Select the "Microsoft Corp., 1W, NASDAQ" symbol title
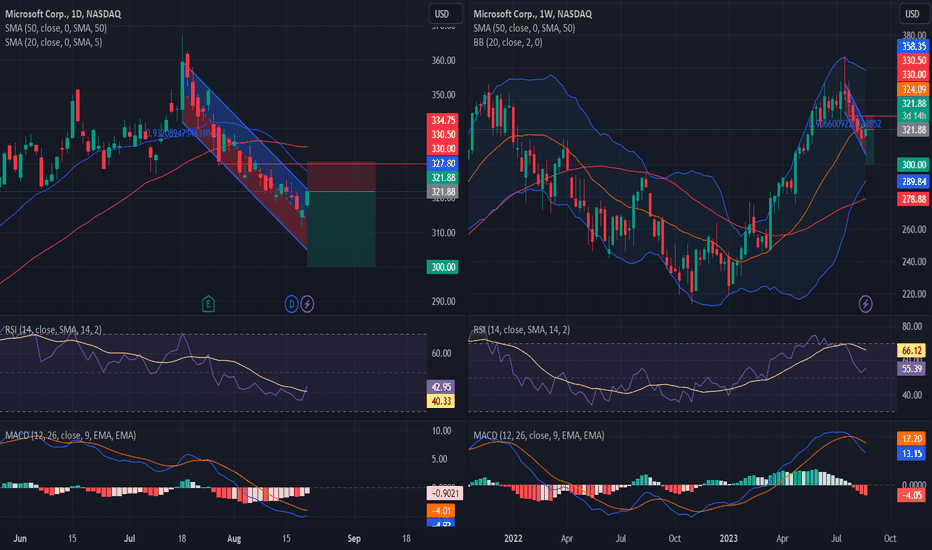The height and width of the screenshot is (550, 932). [533, 14]
